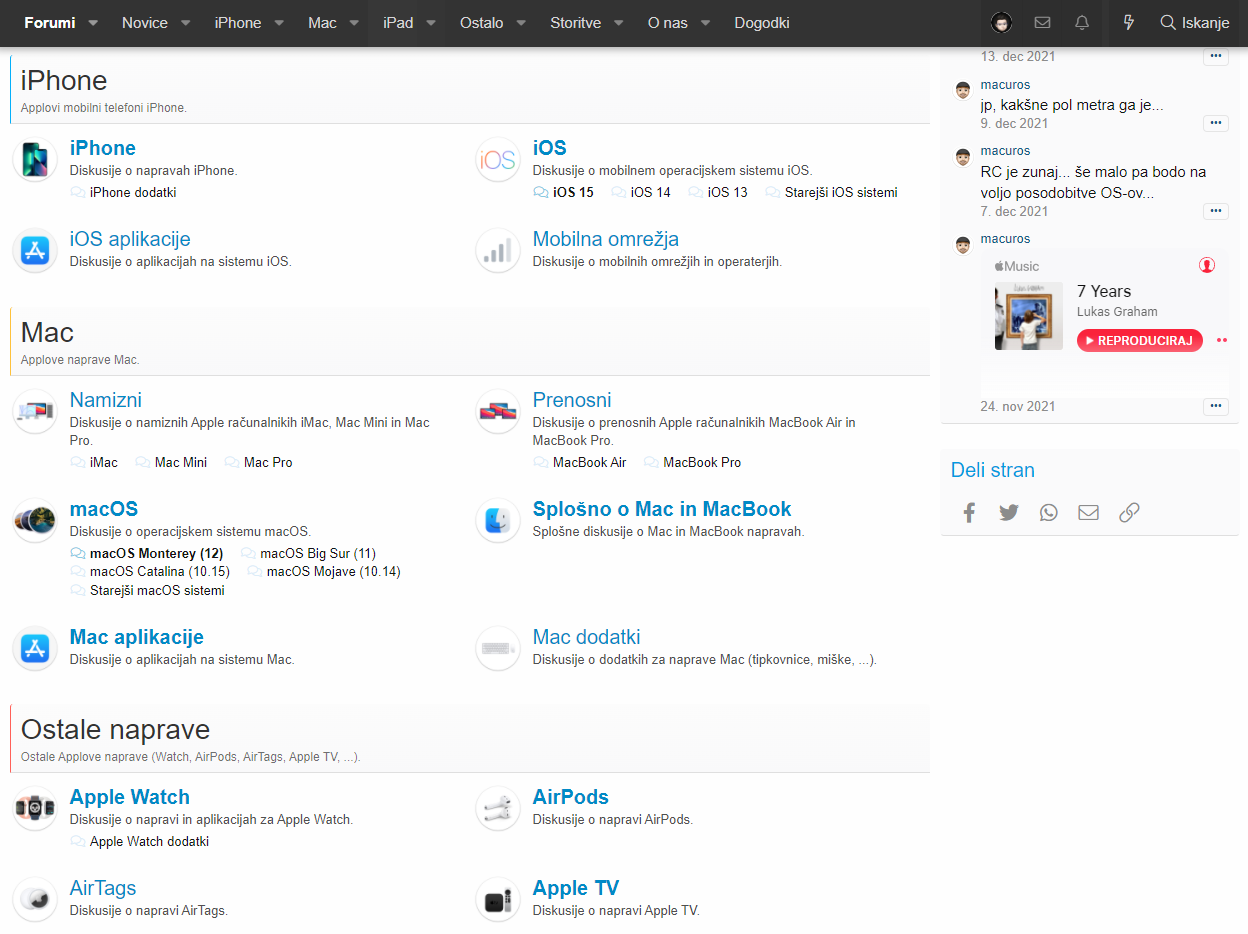
Task: Expand the Mac menu dropdown arrow
Action: [x=354, y=23]
